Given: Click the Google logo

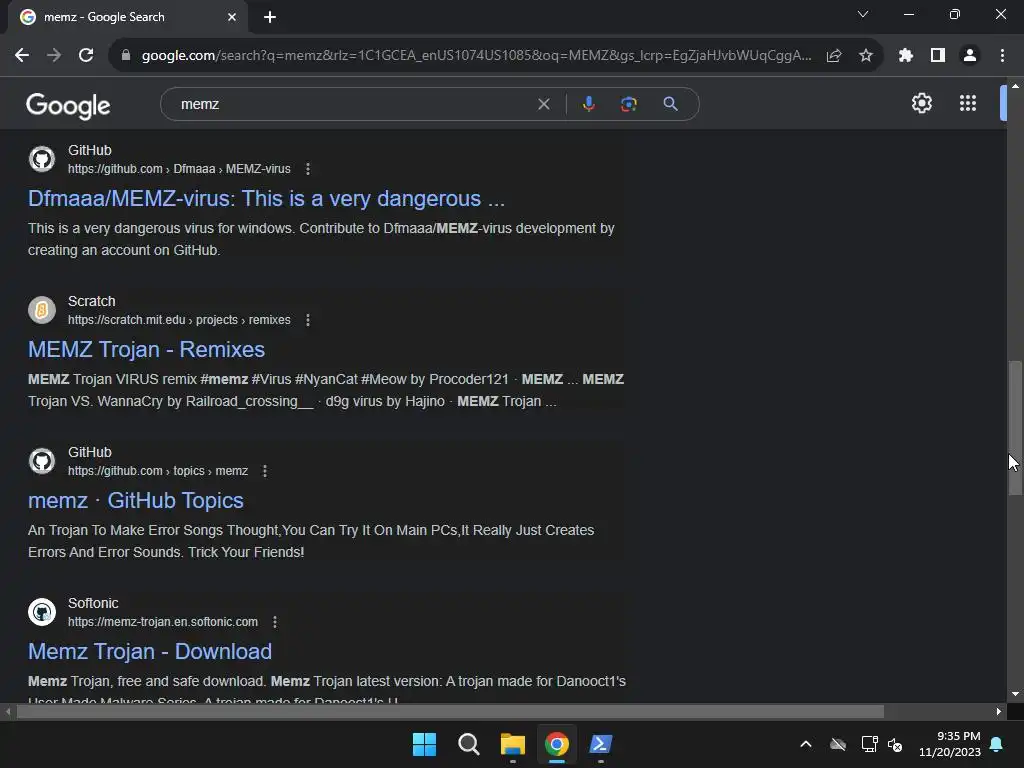Looking at the screenshot, I should click(68, 105).
